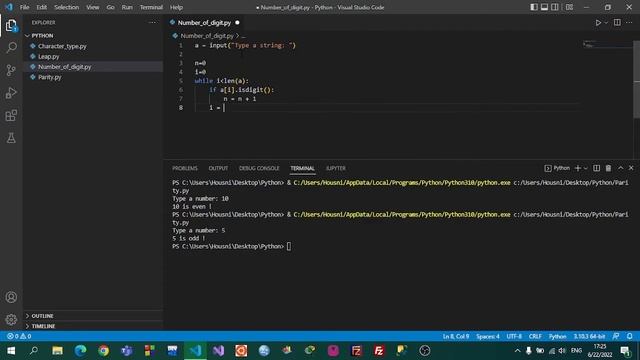Open notifications bell in status bar
The width and height of the screenshot is (640, 360).
629,336
